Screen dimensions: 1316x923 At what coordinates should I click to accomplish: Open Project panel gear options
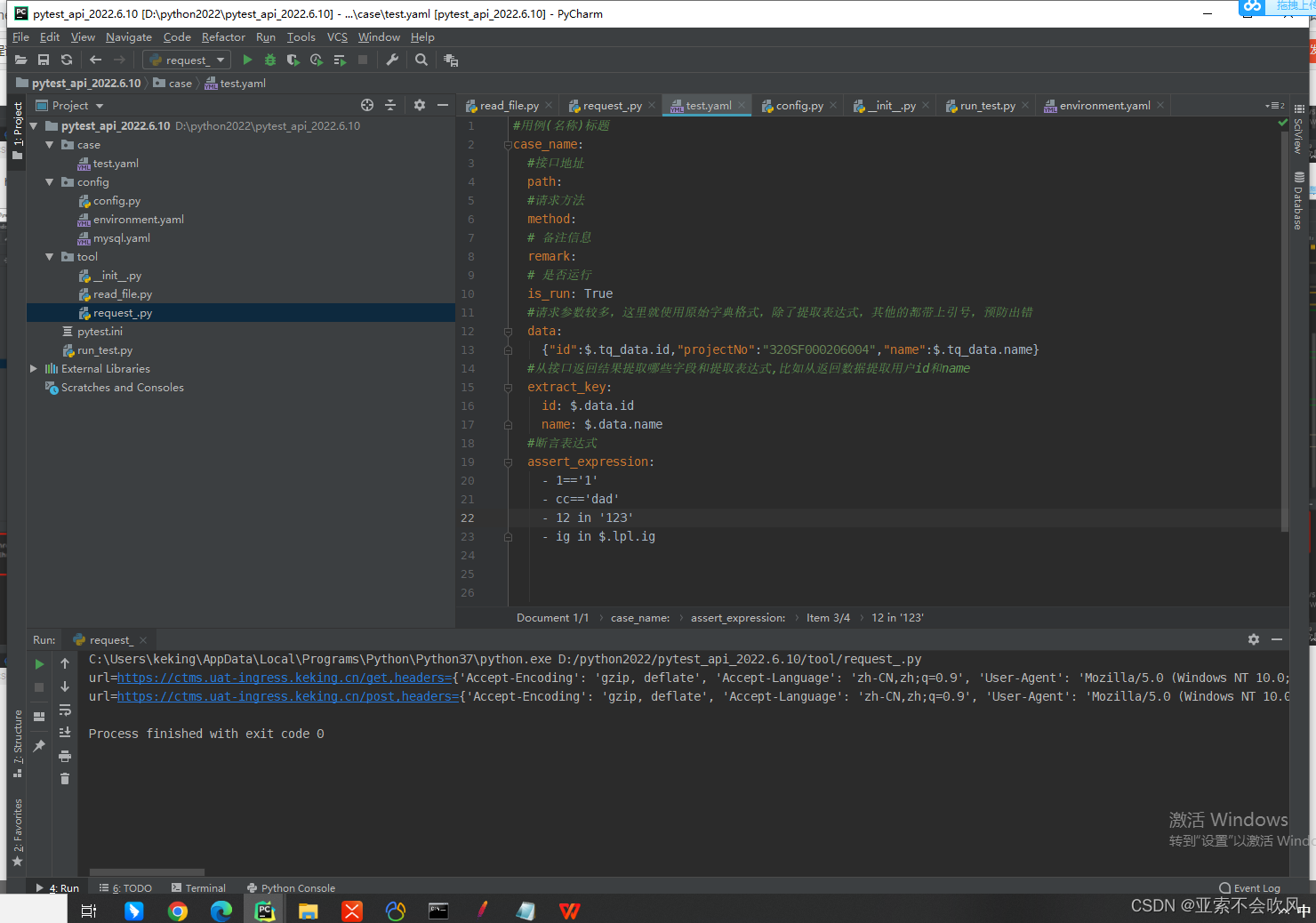coord(420,105)
